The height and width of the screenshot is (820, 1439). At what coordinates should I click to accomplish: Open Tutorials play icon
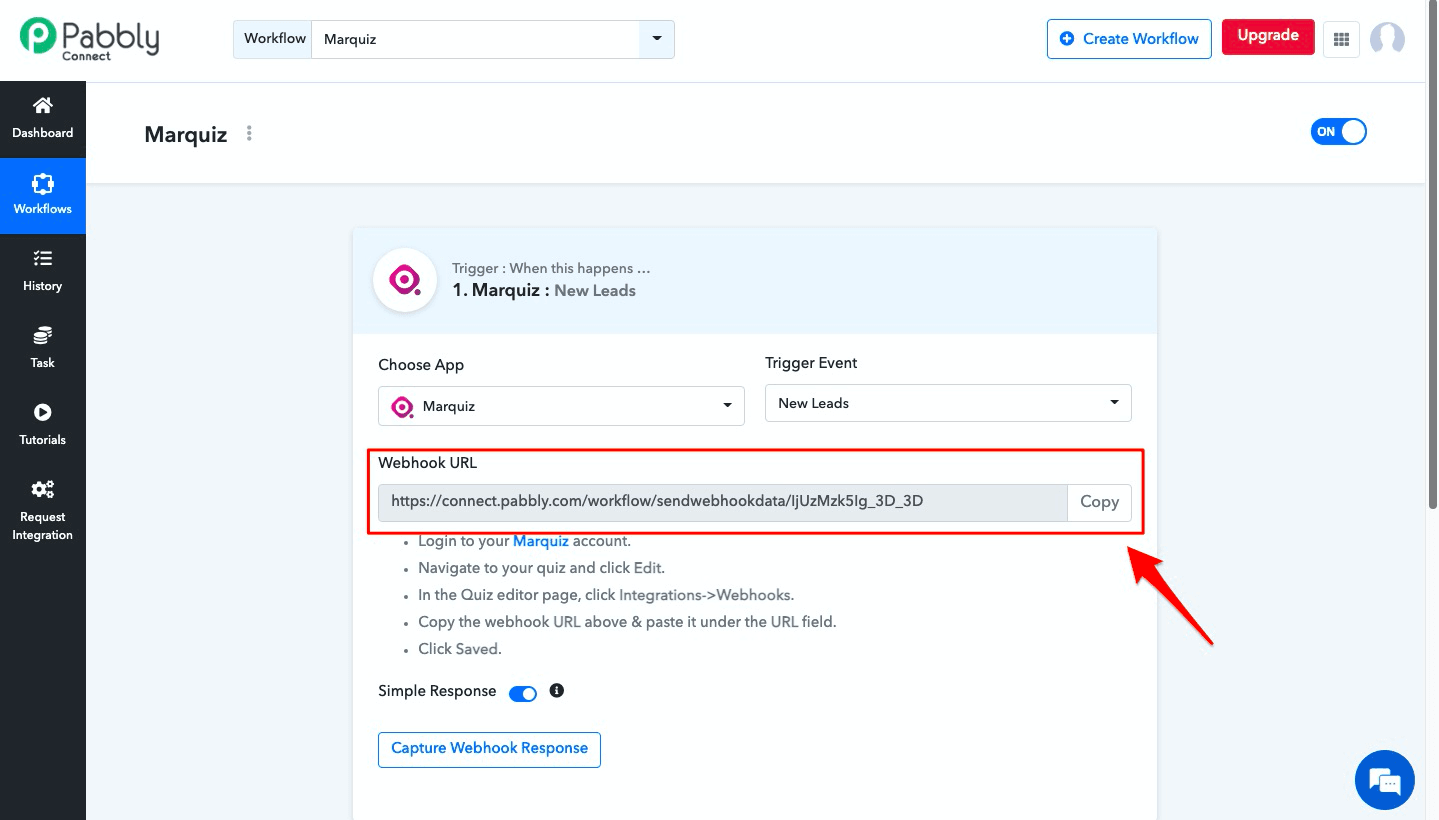(43, 412)
